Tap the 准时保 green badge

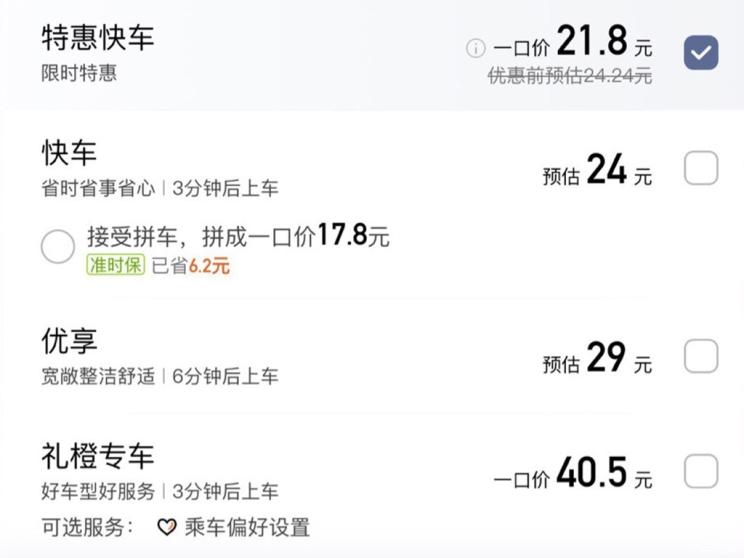[x=115, y=265]
